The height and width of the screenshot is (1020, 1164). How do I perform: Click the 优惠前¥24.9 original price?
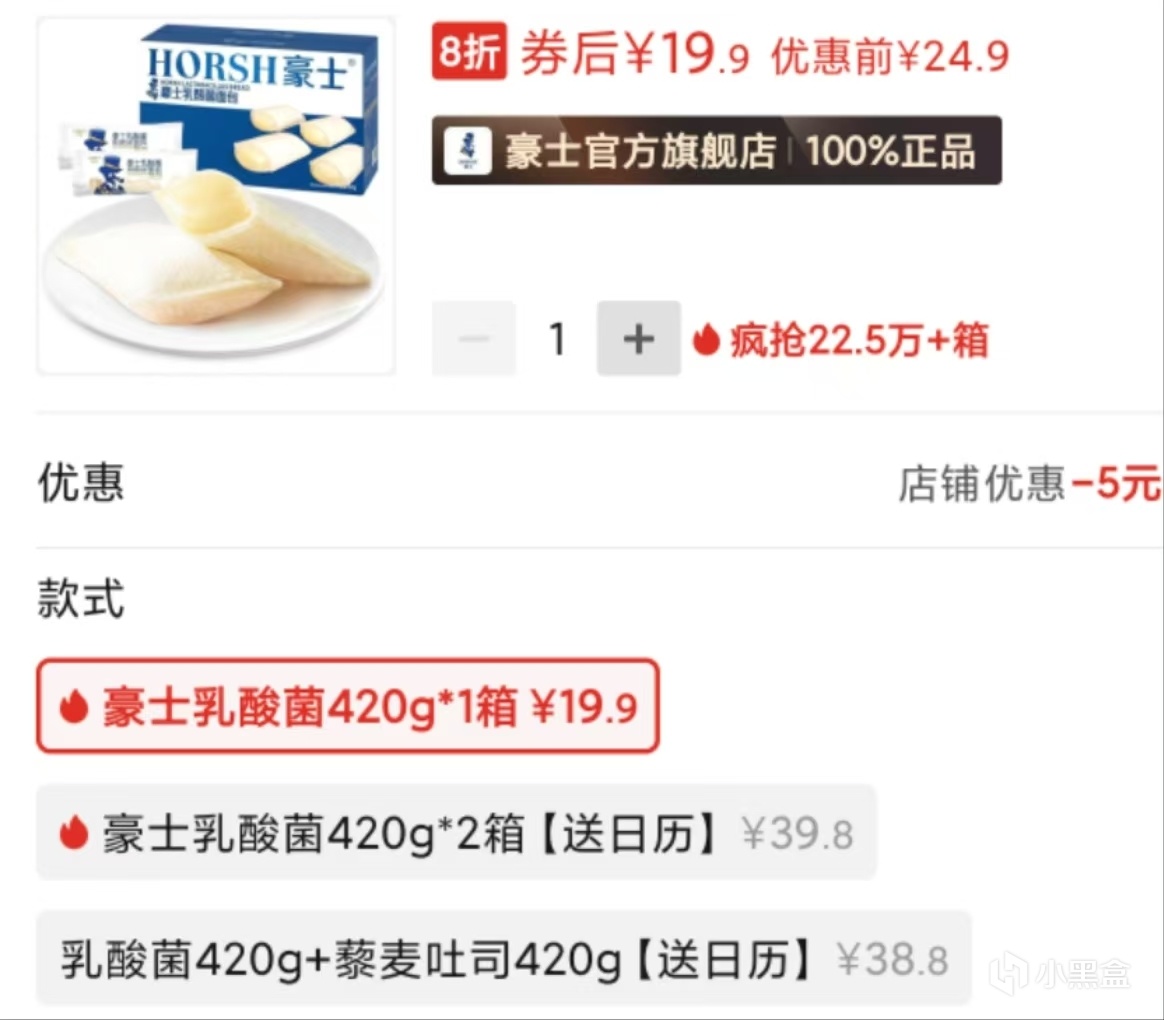click(x=891, y=56)
